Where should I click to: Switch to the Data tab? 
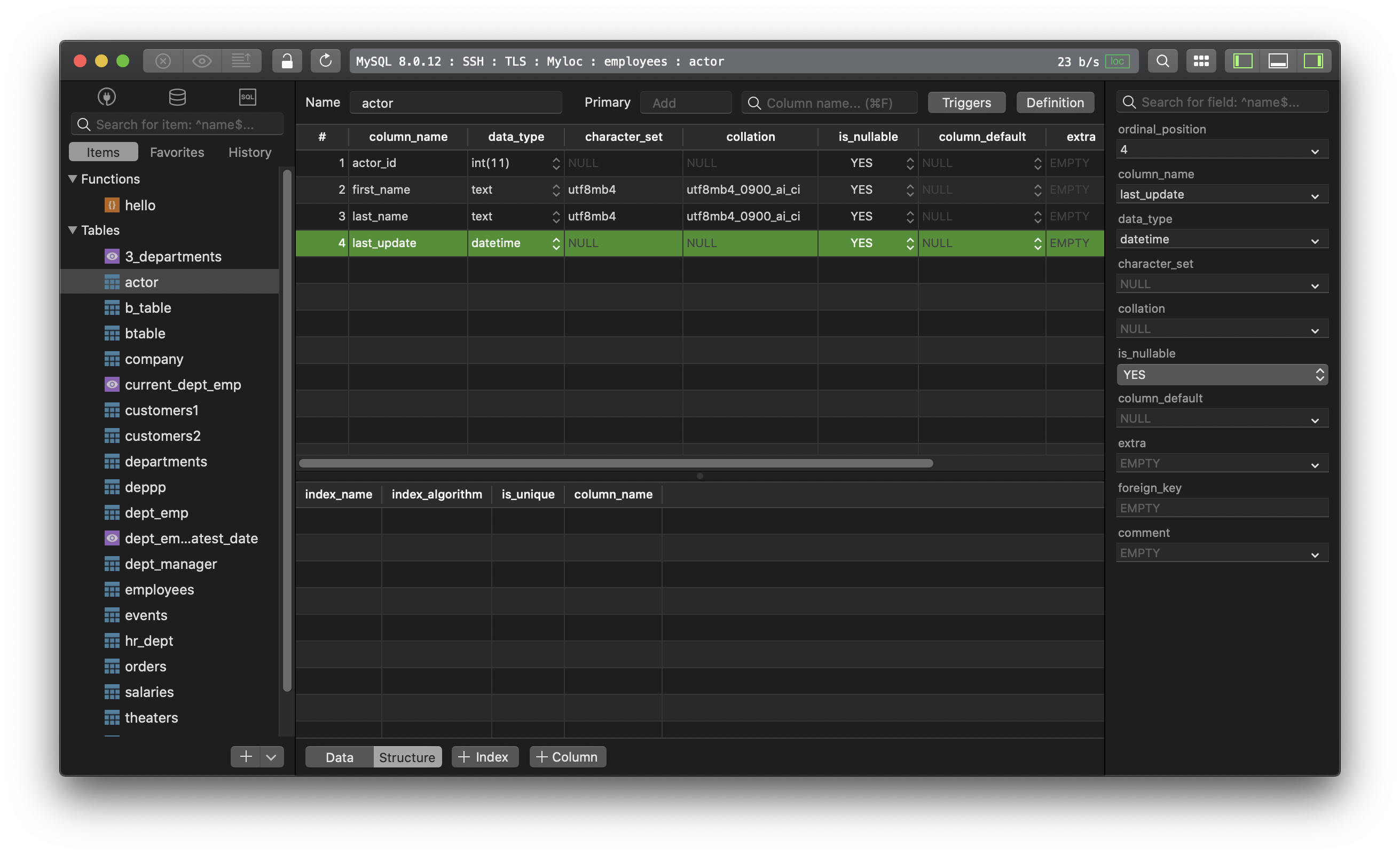pyautogui.click(x=339, y=757)
